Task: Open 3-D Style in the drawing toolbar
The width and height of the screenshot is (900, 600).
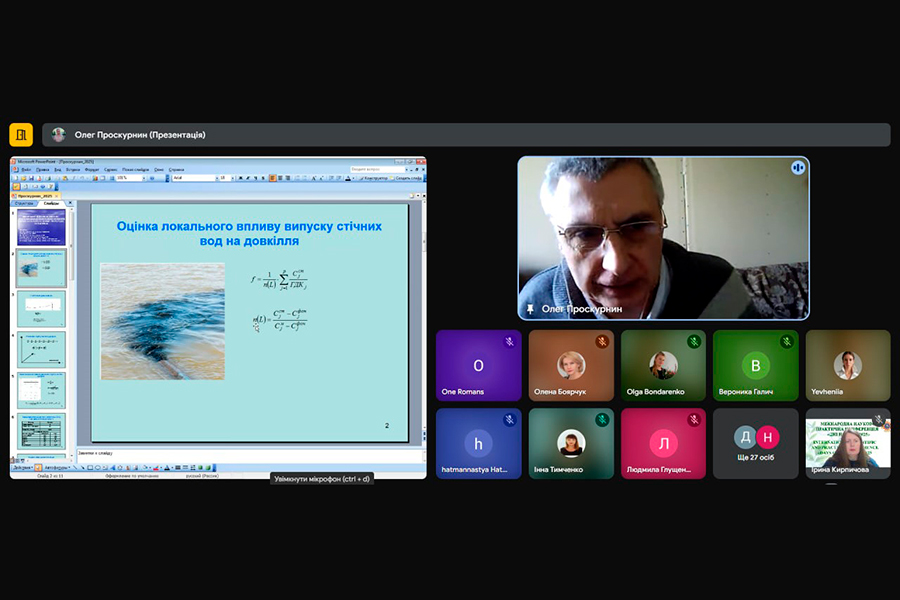Action: (208, 467)
